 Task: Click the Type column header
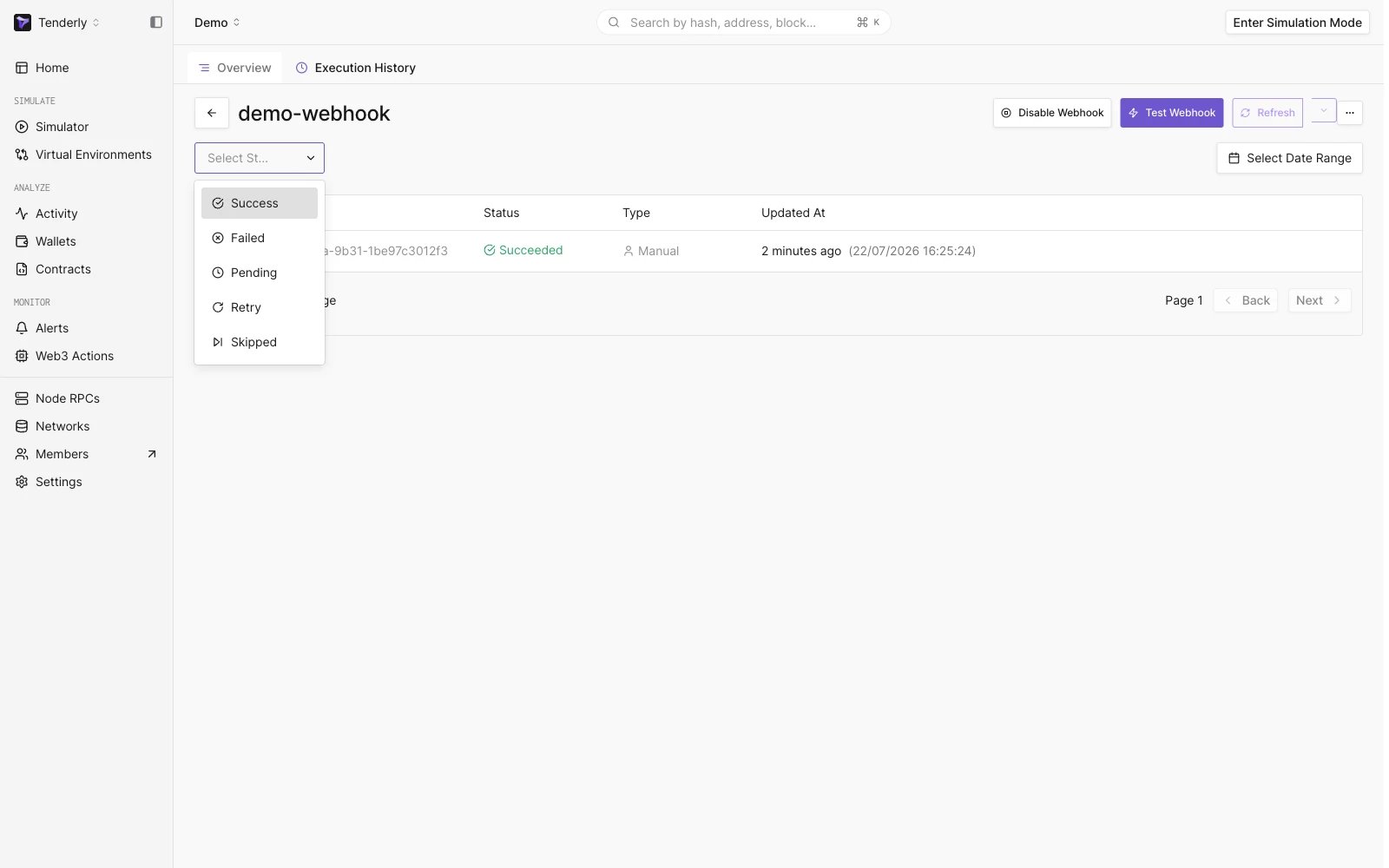(636, 213)
